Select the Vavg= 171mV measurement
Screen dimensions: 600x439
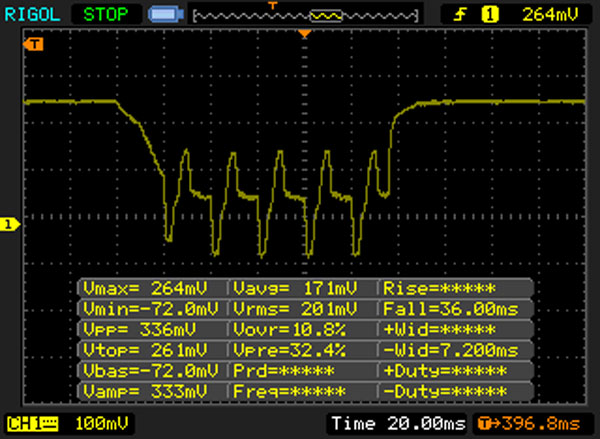pos(303,288)
